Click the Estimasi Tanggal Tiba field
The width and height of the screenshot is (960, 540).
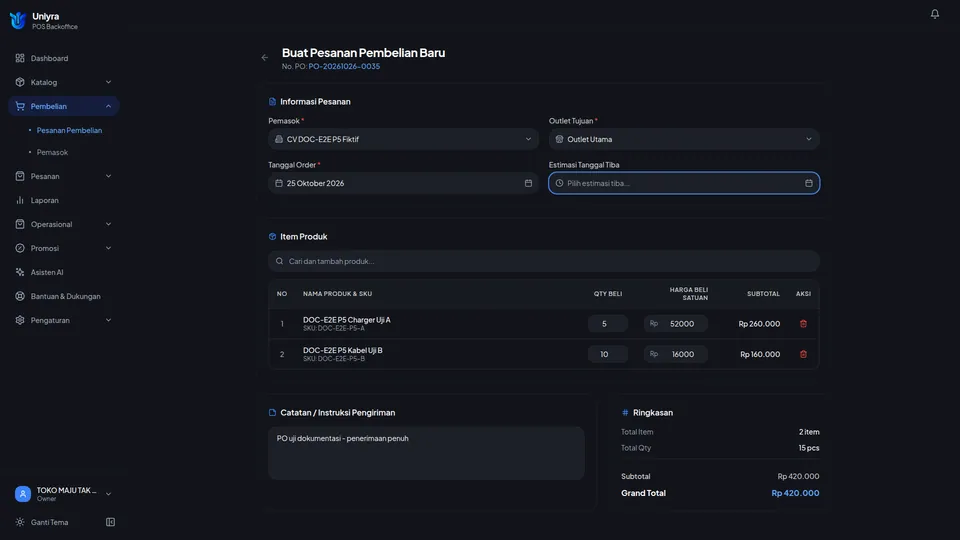tap(684, 183)
